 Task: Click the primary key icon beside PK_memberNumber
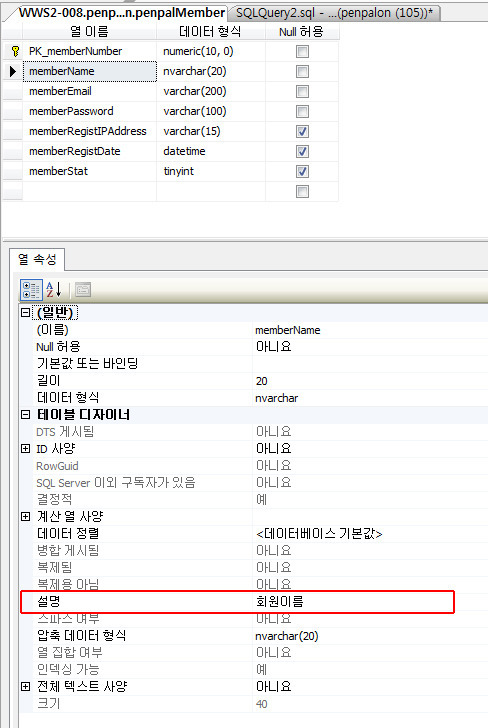tap(15, 51)
